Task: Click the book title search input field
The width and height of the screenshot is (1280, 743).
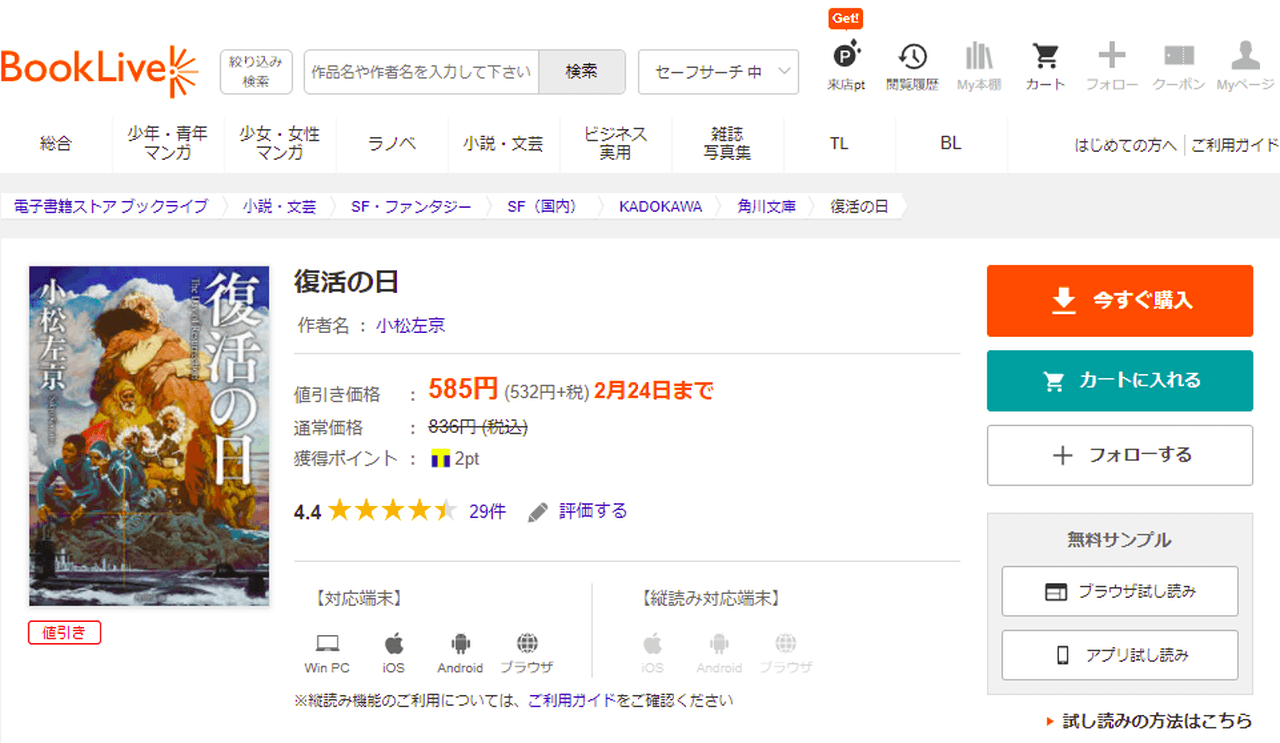Action: click(x=421, y=72)
